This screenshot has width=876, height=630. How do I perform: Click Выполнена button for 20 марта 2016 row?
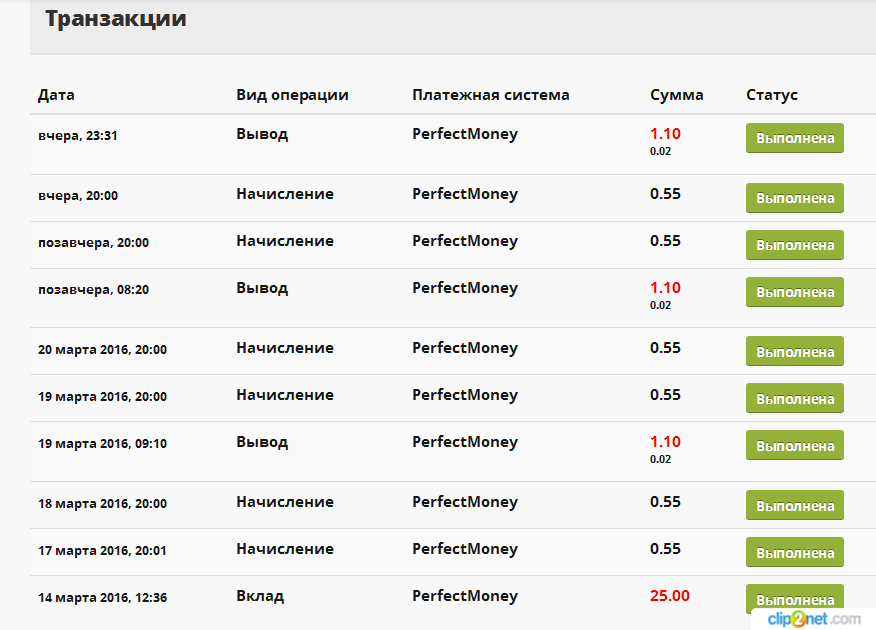(x=794, y=351)
